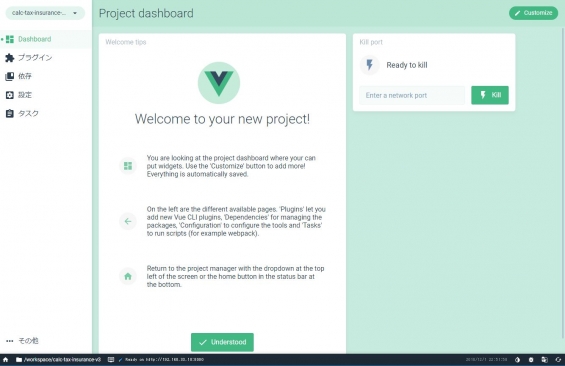The height and width of the screenshot is (366, 565).
Task: Select Dashboard in the sidebar
Action: point(46,39)
